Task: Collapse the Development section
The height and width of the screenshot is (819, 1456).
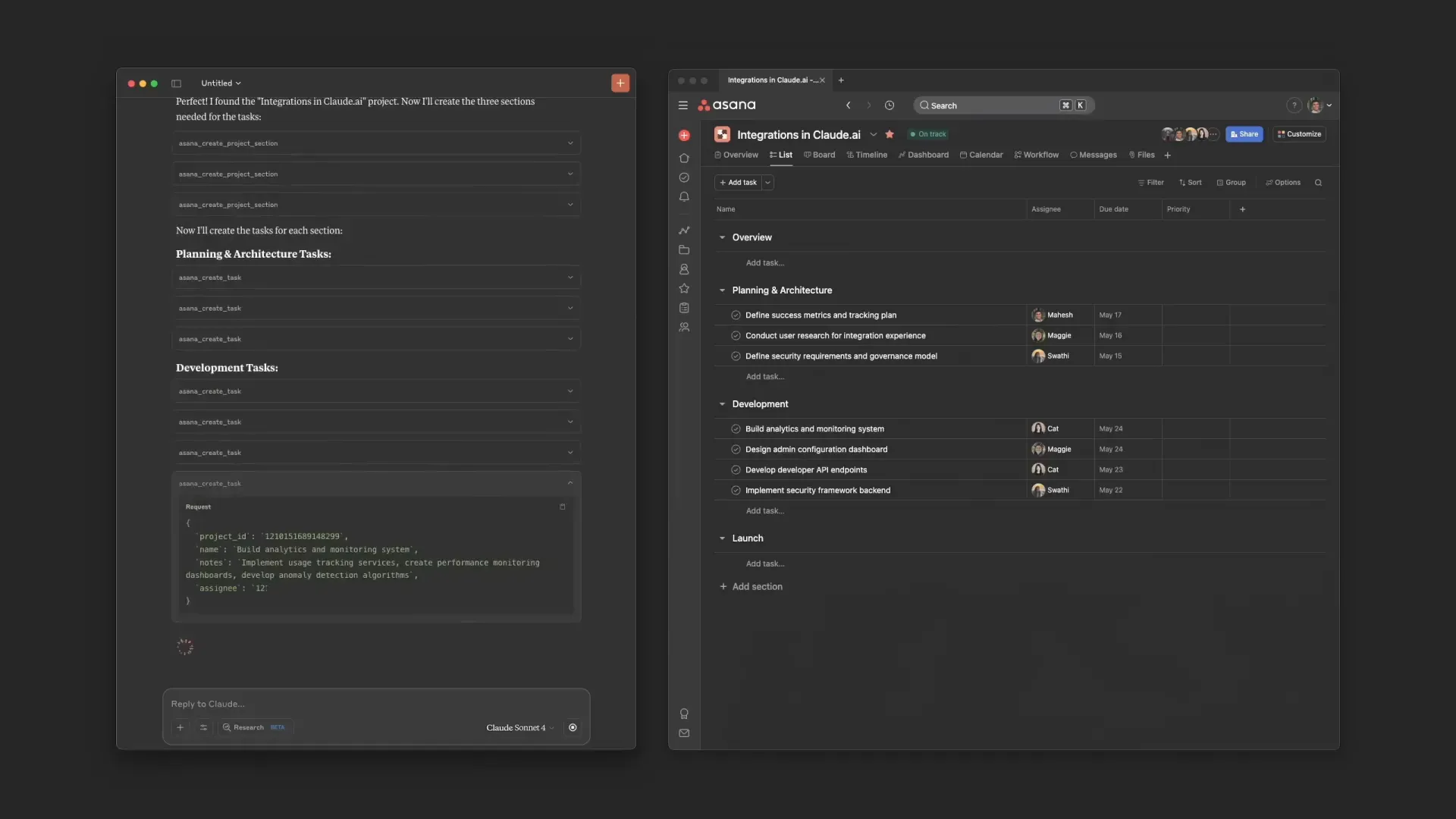Action: click(722, 404)
